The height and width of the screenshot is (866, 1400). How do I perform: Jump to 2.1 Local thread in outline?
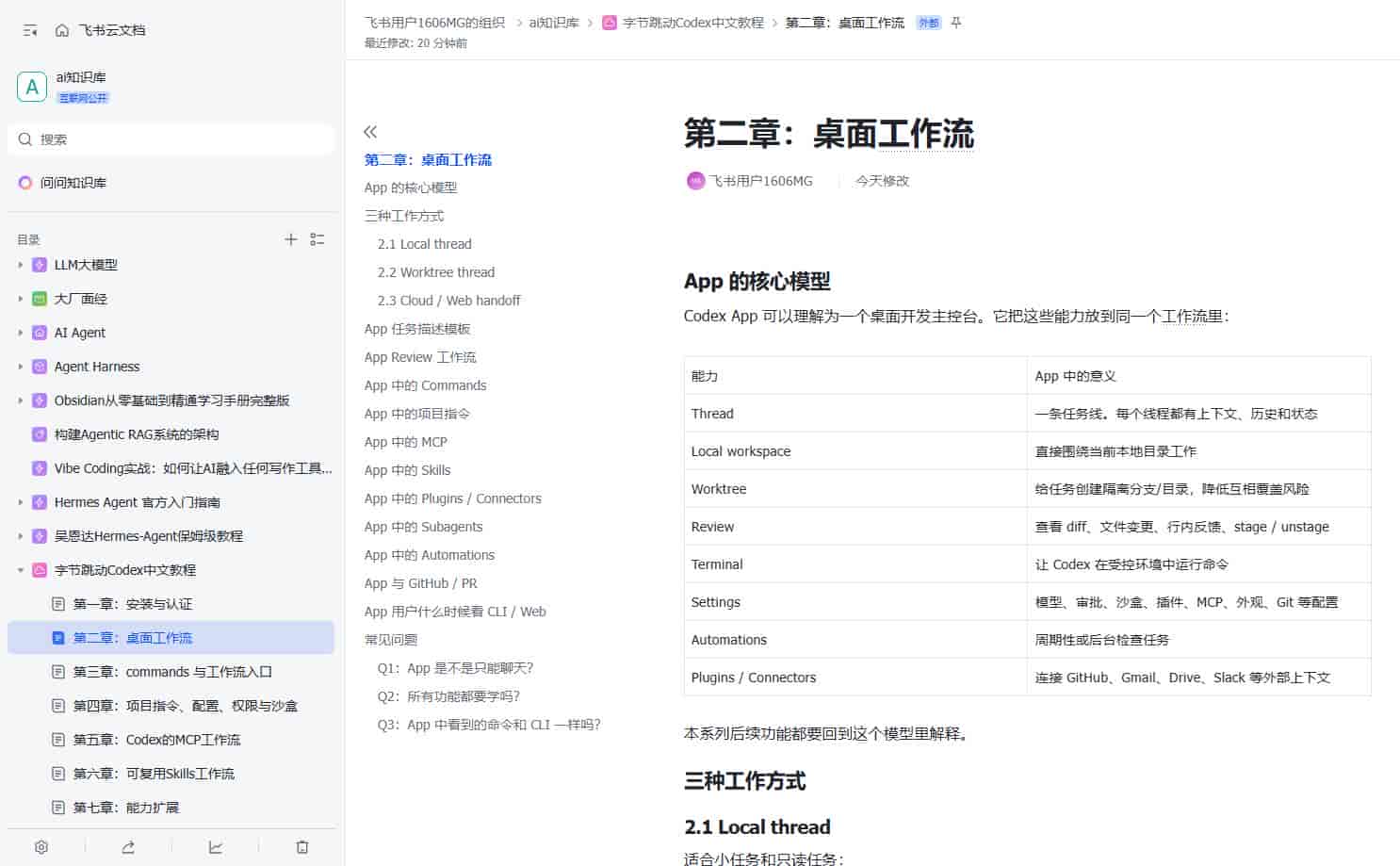point(425,244)
